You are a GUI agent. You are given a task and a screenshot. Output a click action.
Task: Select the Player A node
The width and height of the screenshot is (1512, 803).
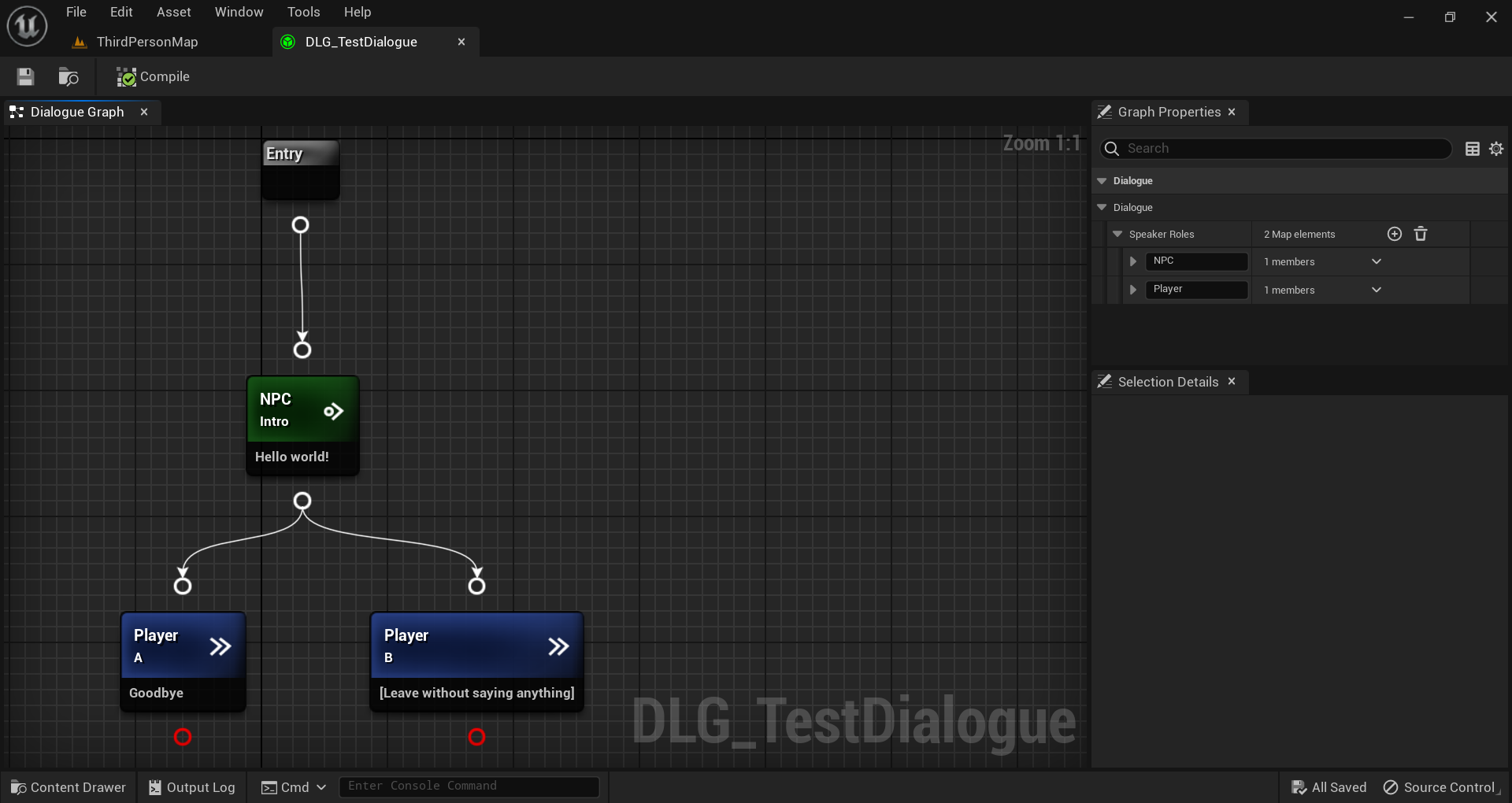pyautogui.click(x=183, y=661)
